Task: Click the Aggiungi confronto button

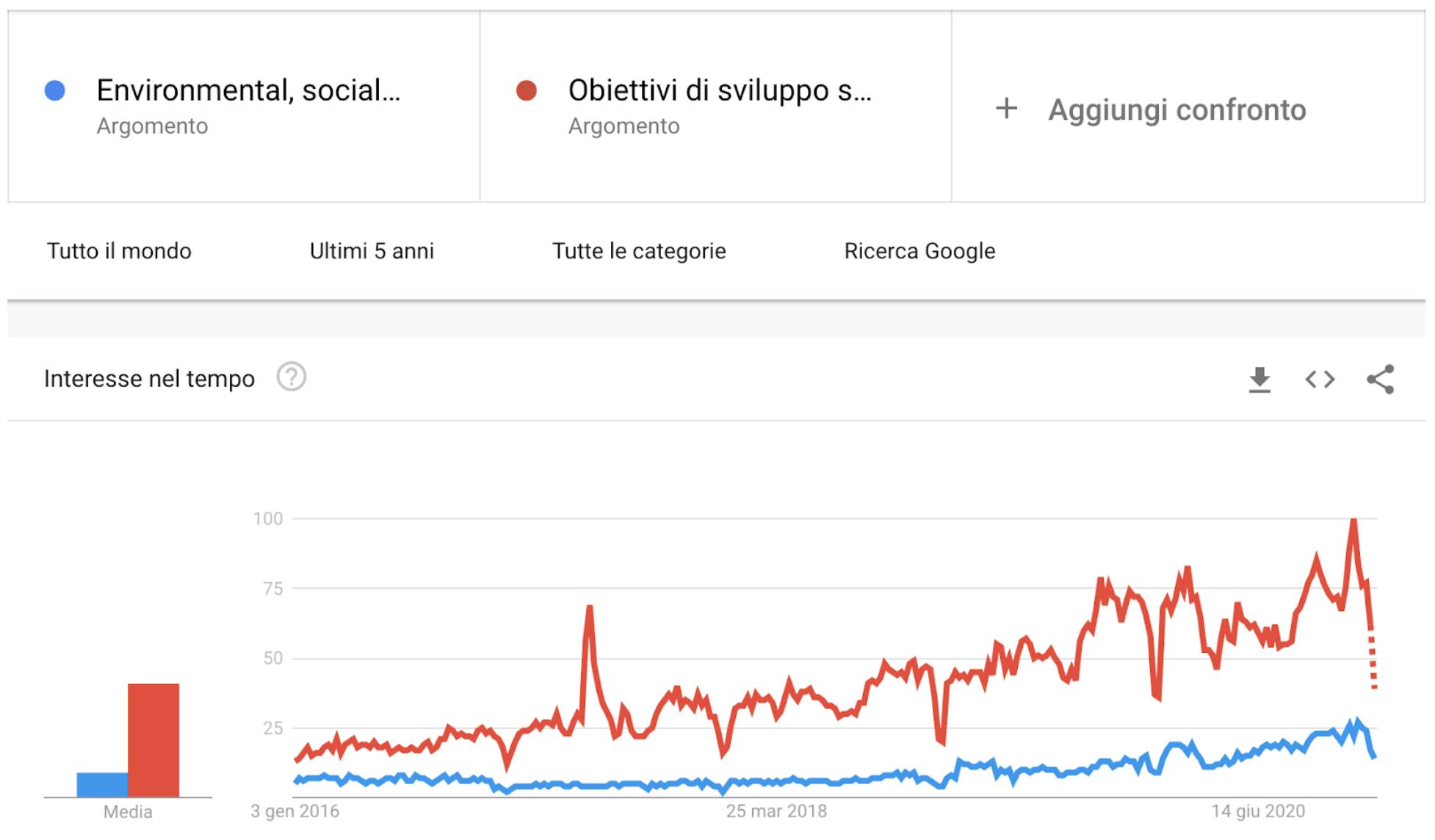Action: [1179, 109]
